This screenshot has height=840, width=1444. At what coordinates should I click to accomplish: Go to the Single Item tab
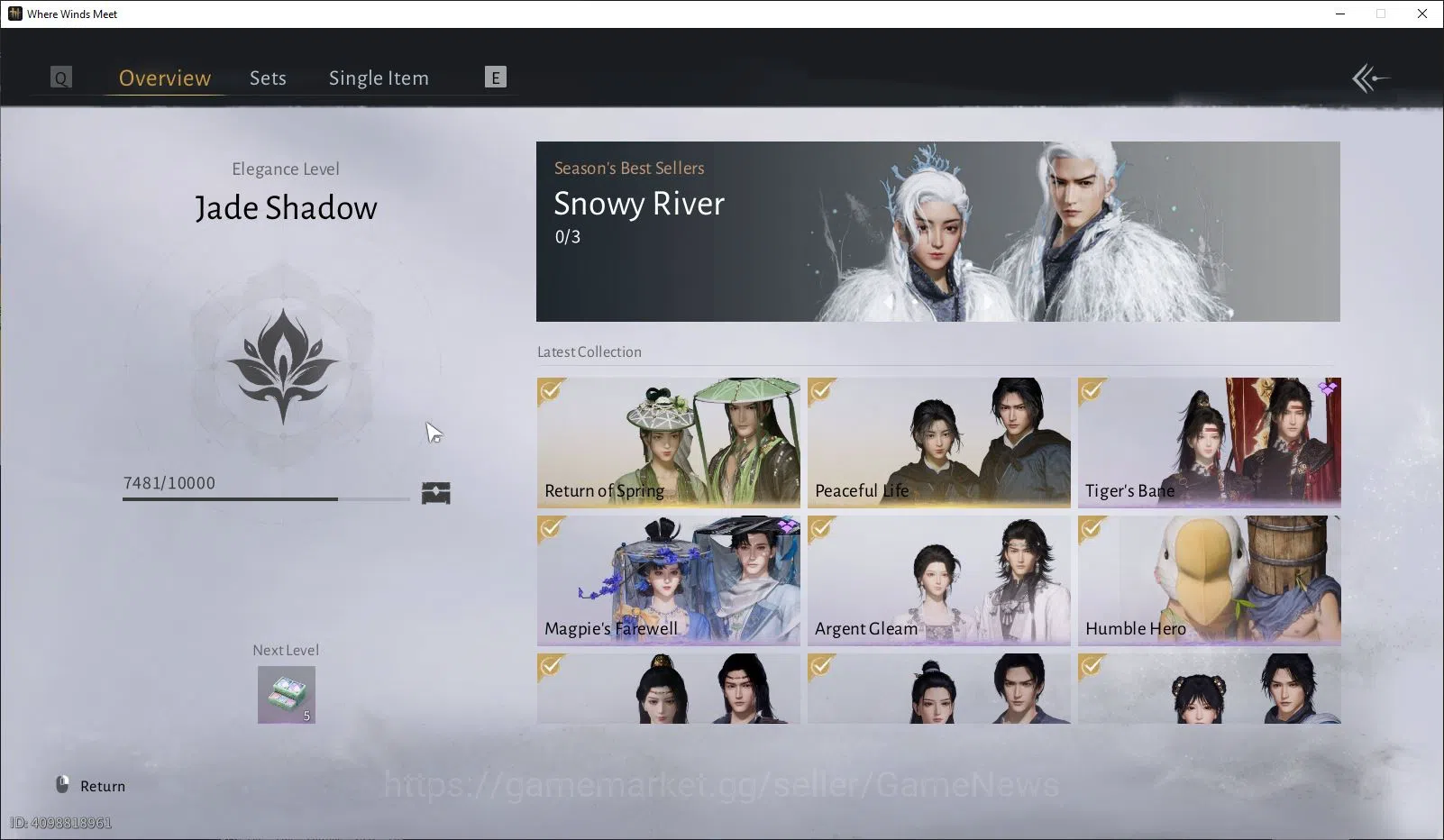(379, 78)
